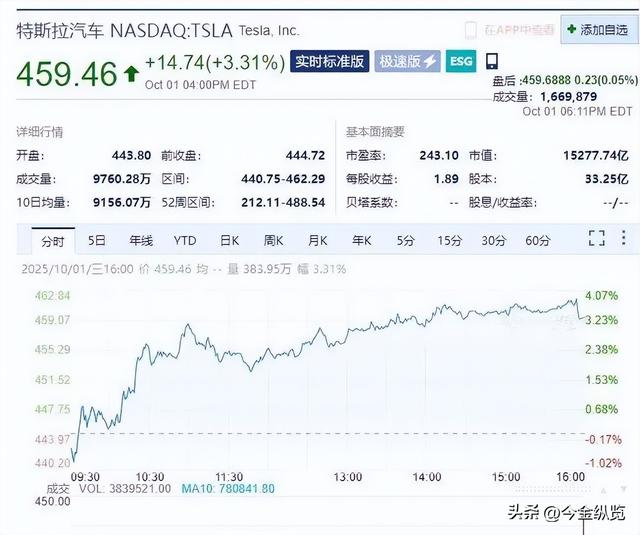640x535 pixels.
Task: Select the 实时标准版 mode
Action: 328,62
